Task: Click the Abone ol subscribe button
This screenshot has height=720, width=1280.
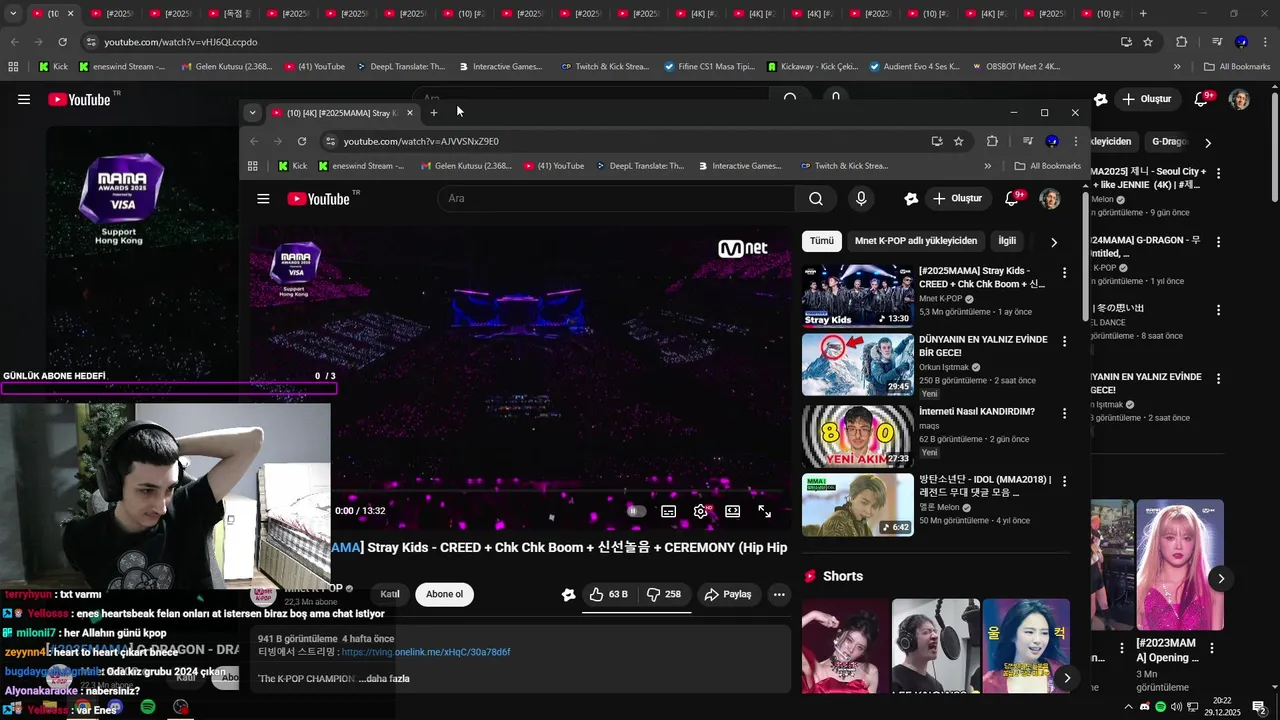Action: [x=444, y=594]
